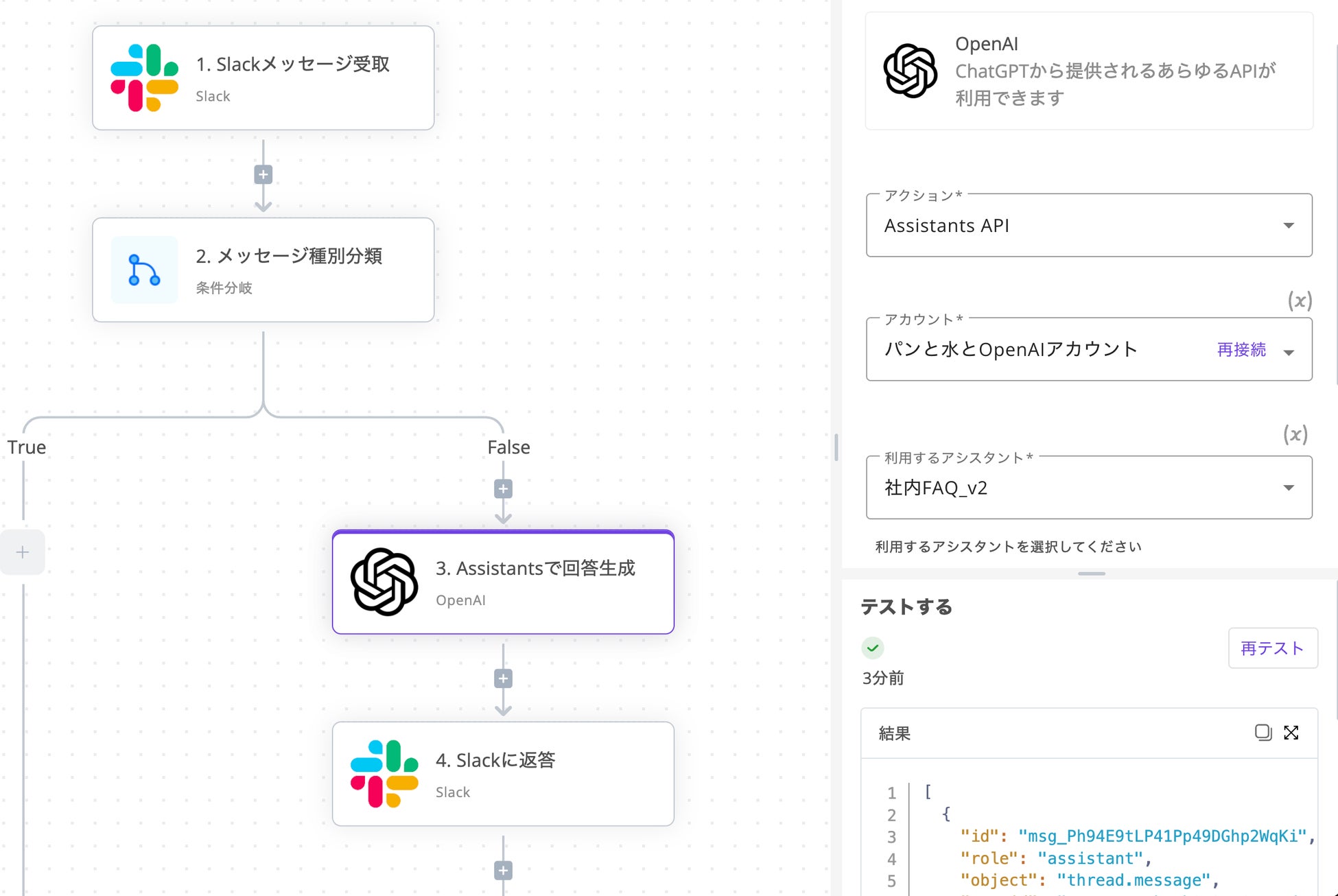Image resolution: width=1338 pixels, height=896 pixels.
Task: Open the アカウント dropdown arrow
Action: pyautogui.click(x=1289, y=351)
